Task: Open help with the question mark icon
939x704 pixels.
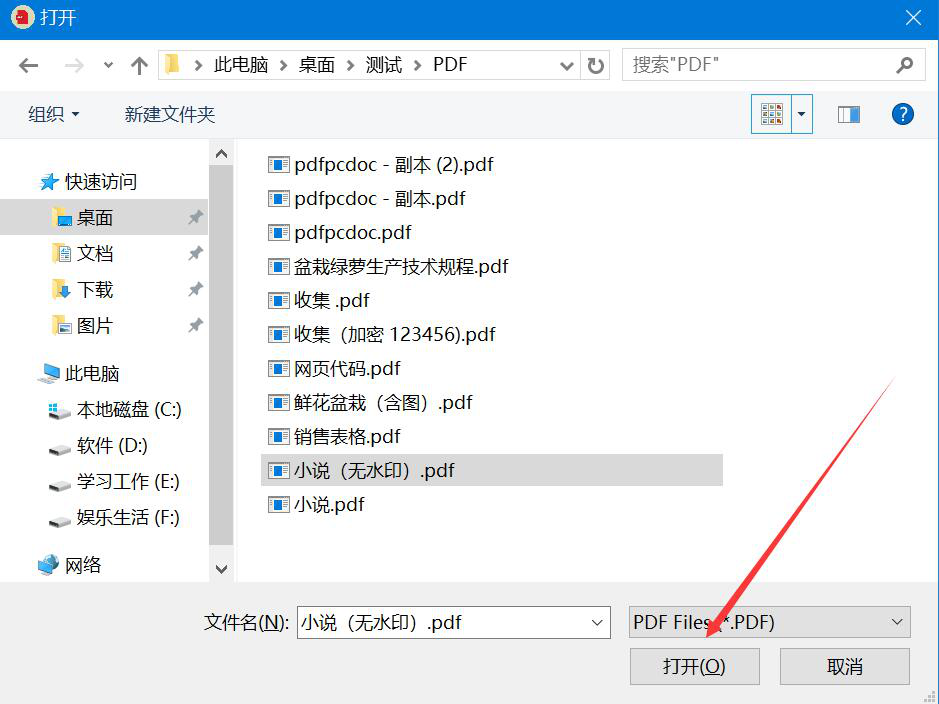Action: pos(902,114)
